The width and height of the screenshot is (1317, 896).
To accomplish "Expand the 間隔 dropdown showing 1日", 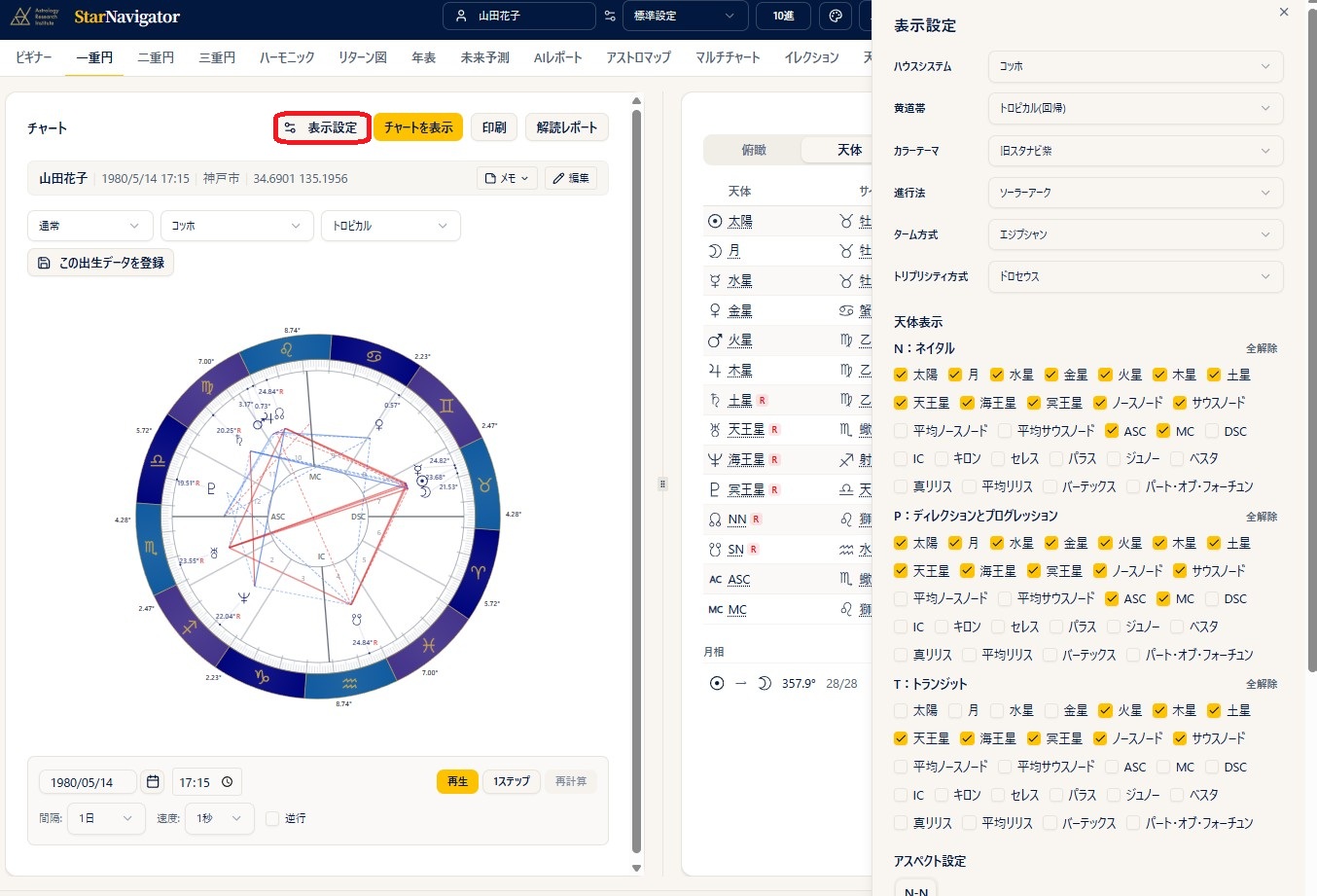I will tap(106, 818).
